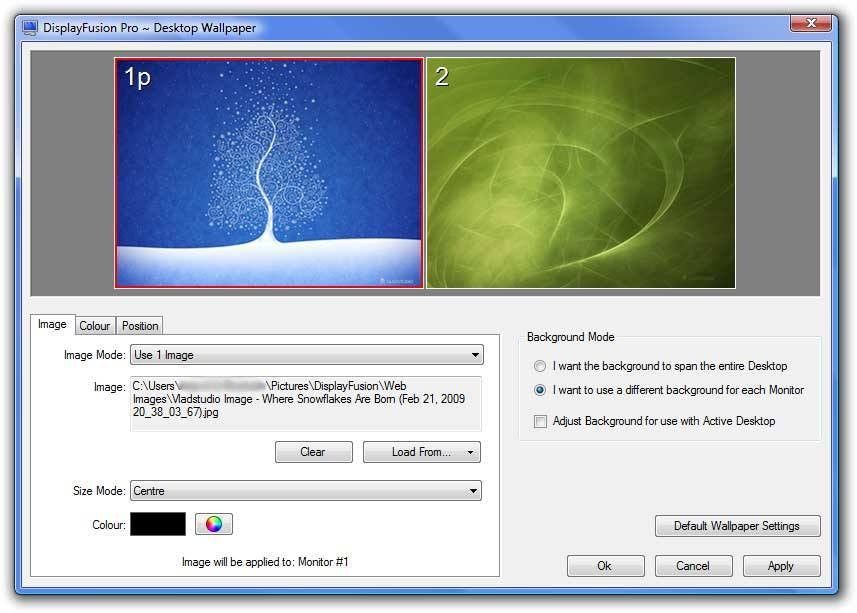Open the Image Mode dropdown
Viewport: 857px width, 613px height.
[305, 354]
